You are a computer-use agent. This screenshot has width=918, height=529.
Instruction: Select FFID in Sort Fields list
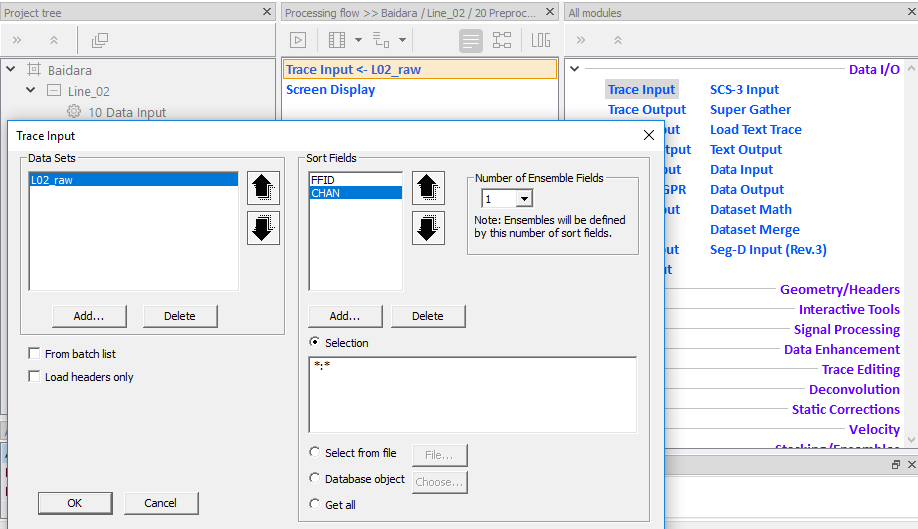coord(356,180)
